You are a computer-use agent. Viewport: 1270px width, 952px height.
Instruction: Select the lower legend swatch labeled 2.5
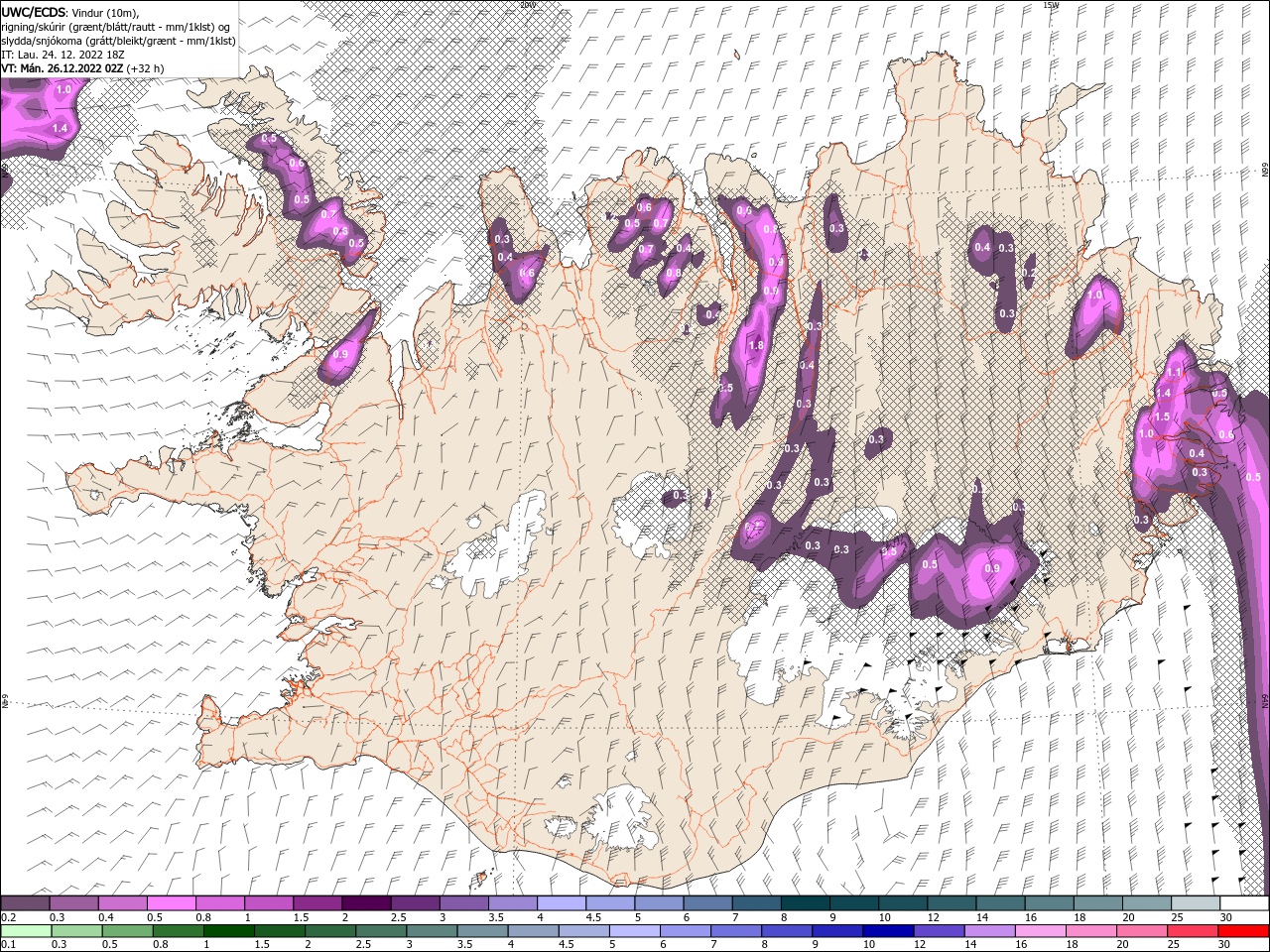[x=381, y=931]
